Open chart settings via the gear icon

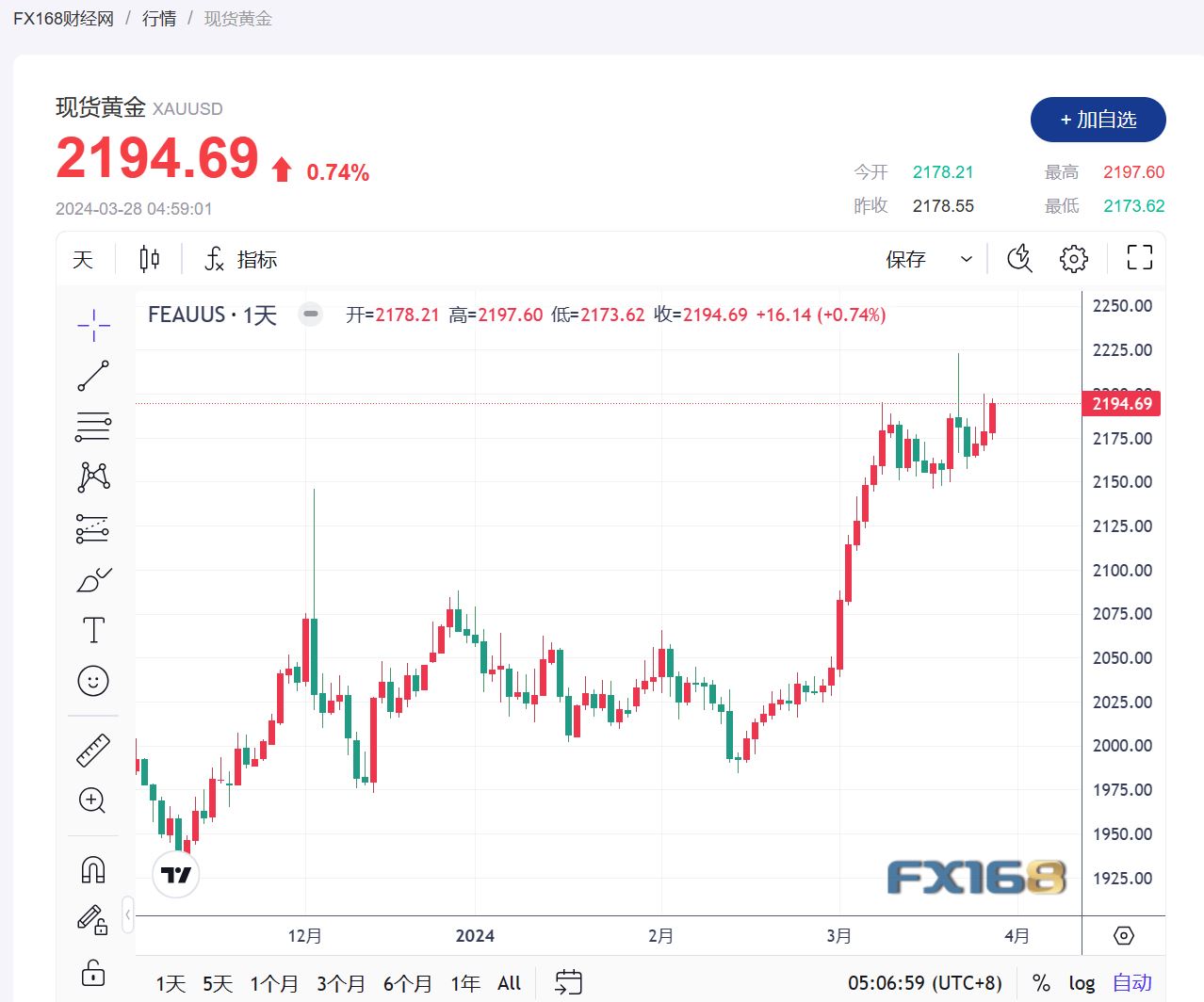(1073, 257)
